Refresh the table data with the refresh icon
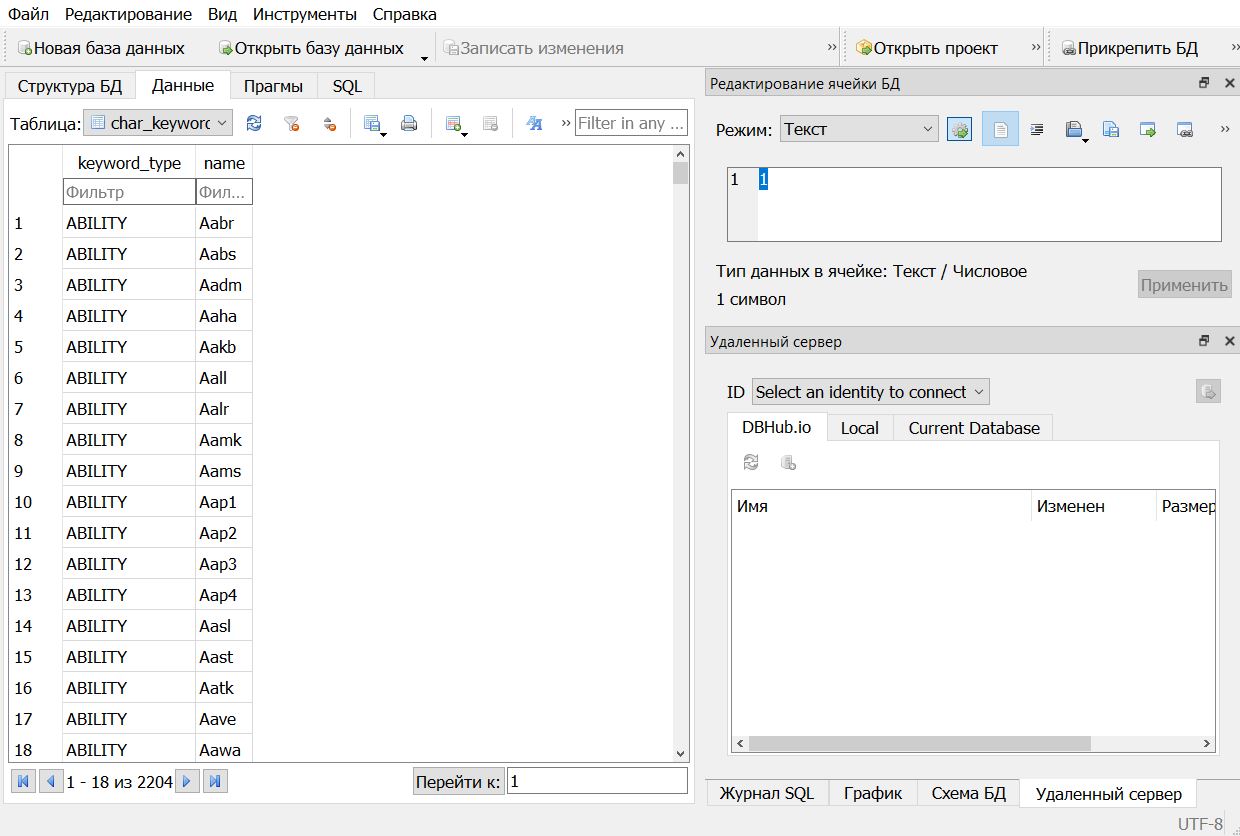1240x836 pixels. (254, 124)
